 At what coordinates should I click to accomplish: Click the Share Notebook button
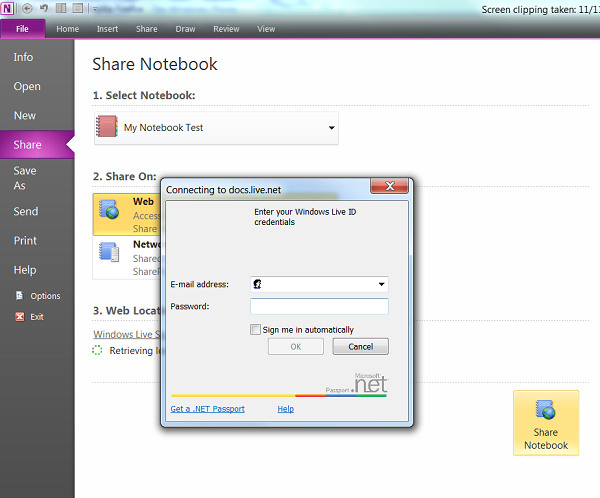tap(546, 423)
